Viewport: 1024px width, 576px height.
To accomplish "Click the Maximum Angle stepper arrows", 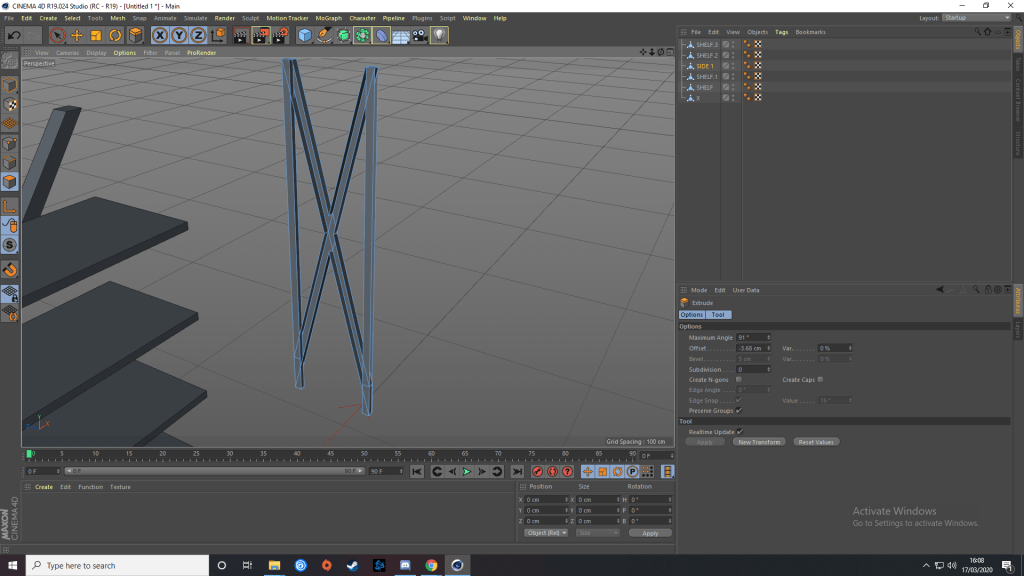I will [768, 338].
